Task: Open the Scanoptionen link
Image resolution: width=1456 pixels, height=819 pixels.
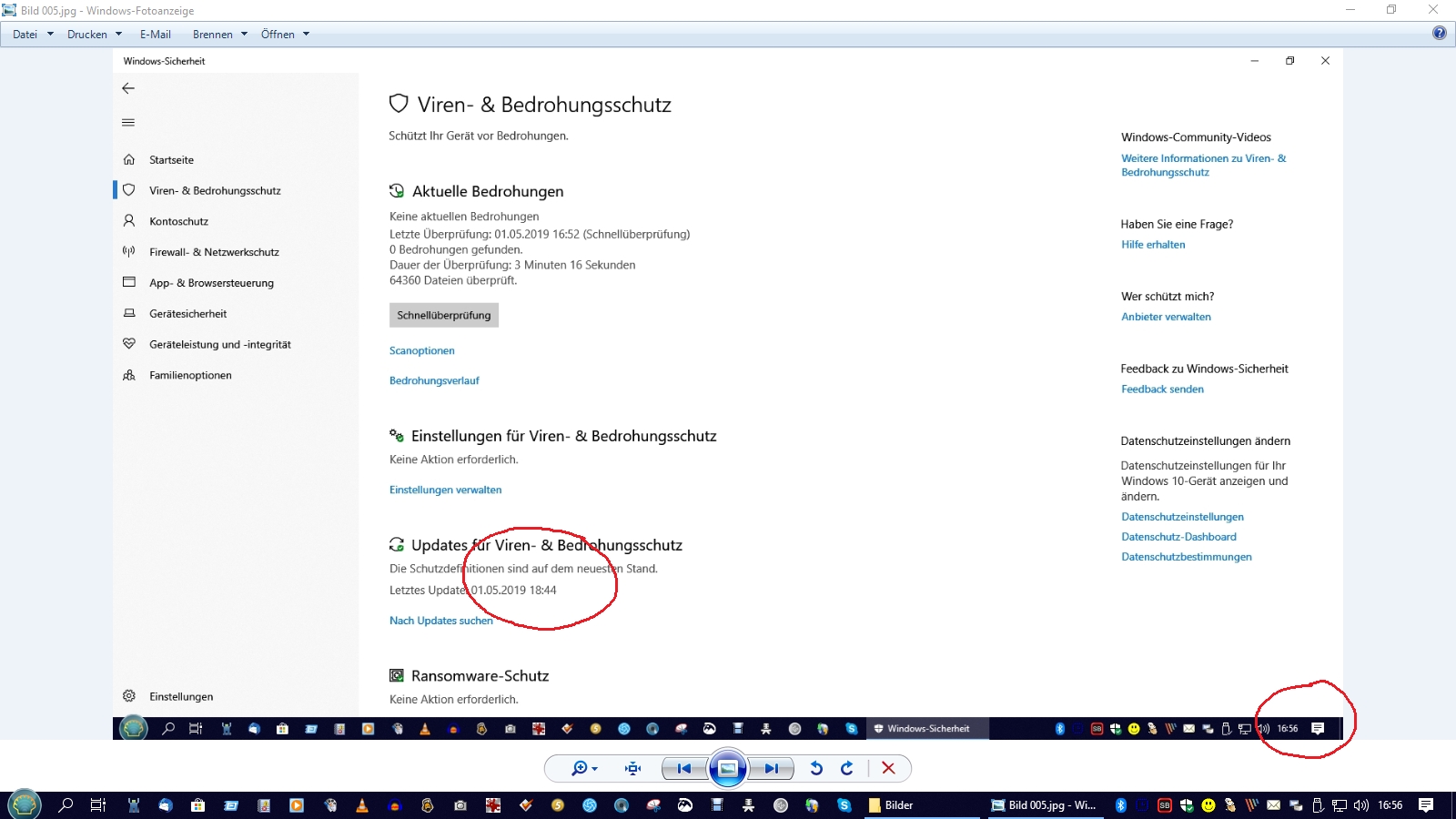Action: point(422,350)
